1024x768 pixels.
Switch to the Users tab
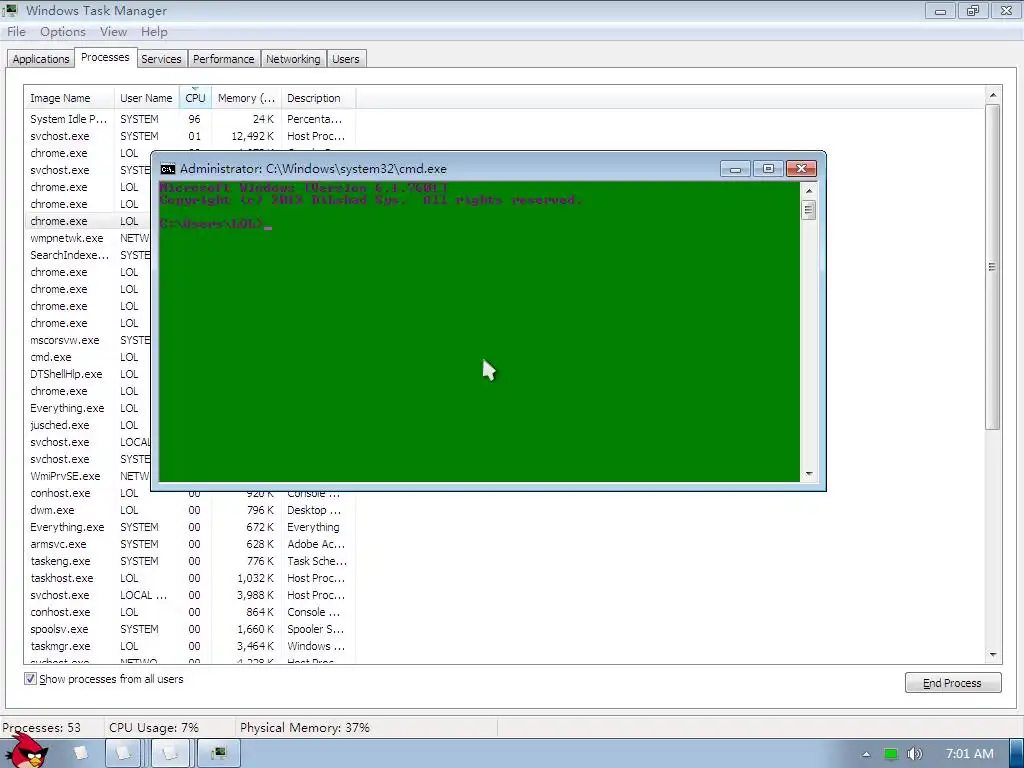coord(345,59)
